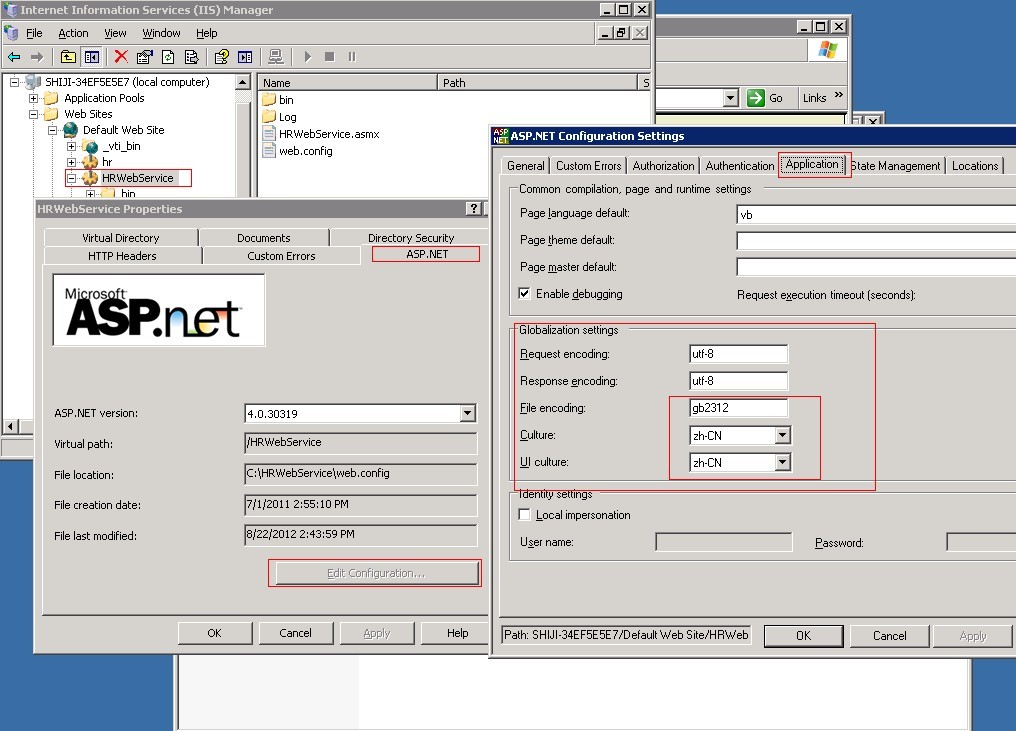Click the Forward arrow in IIS toolbar

(37, 57)
